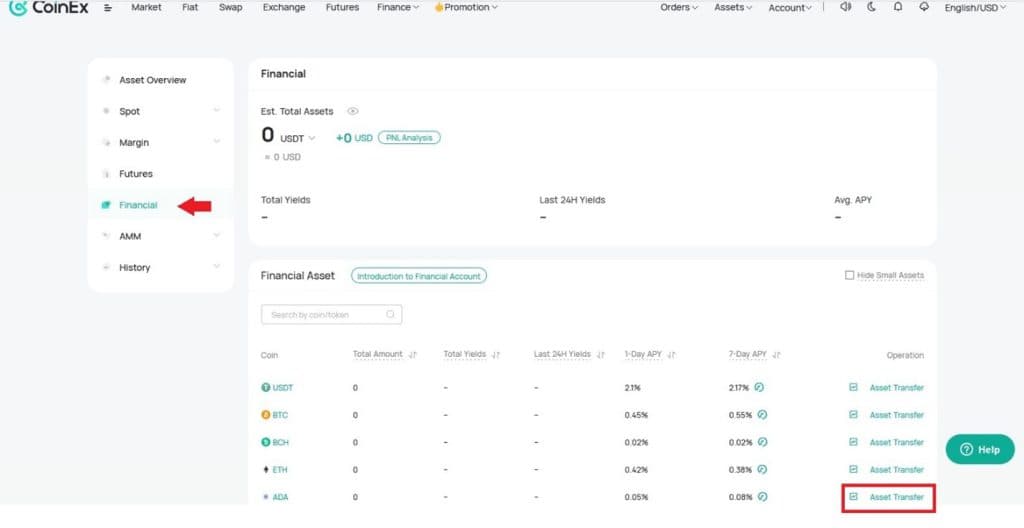Click the ETH coin icon
Screen dimensions: 1024x528
pyautogui.click(x=266, y=470)
